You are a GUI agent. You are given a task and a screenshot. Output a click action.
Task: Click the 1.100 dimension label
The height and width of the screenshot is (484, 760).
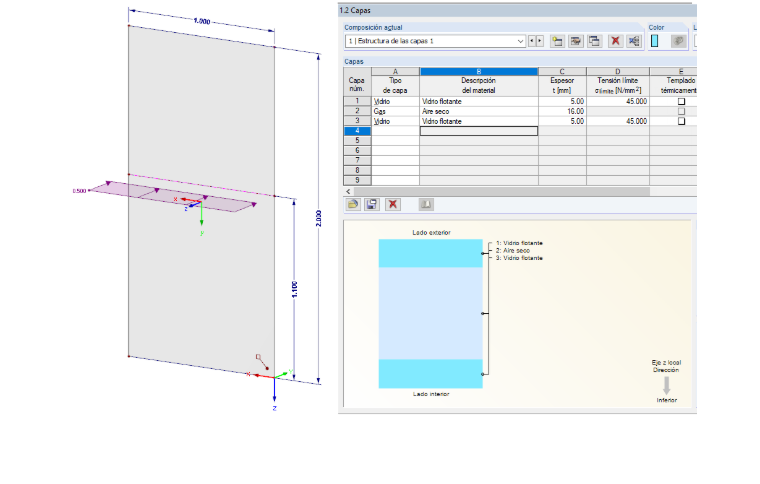(x=294, y=289)
